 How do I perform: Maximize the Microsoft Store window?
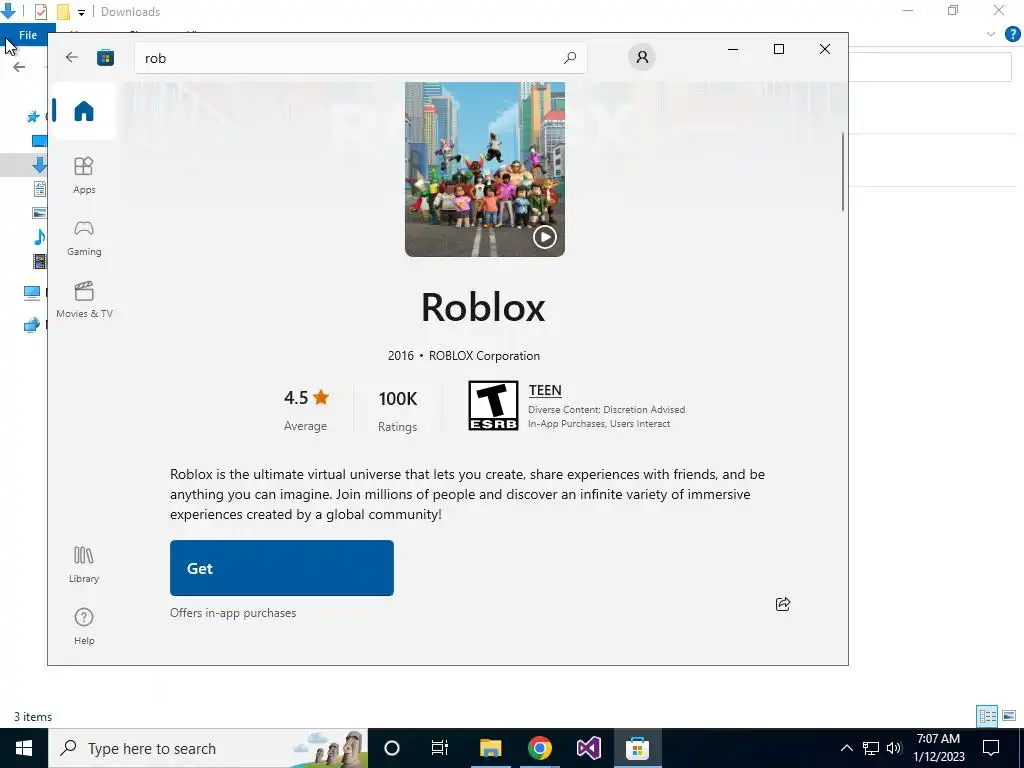coord(778,49)
